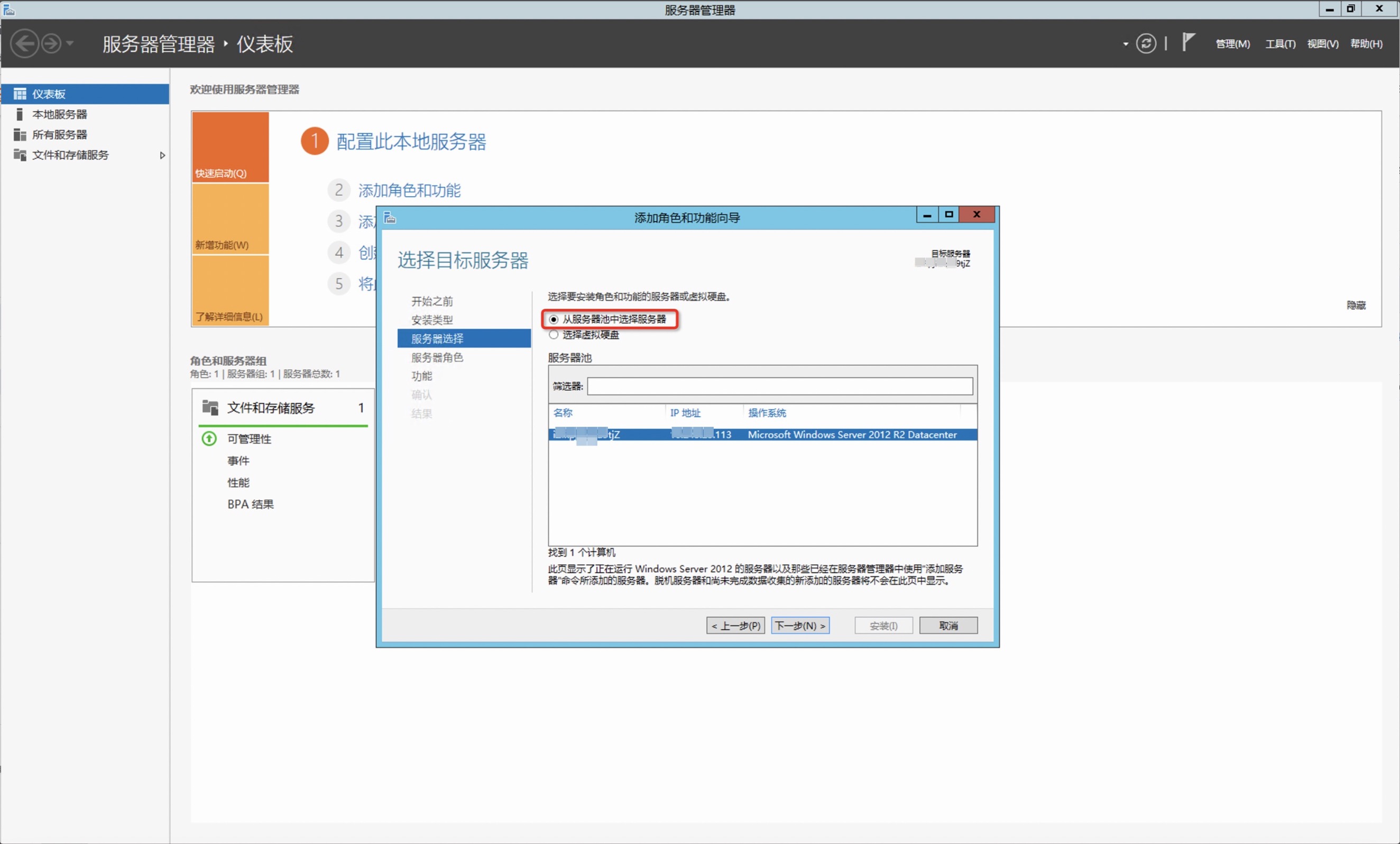Expand 文件和存储服务 with its arrow
This screenshot has width=1400, height=844.
click(x=162, y=155)
